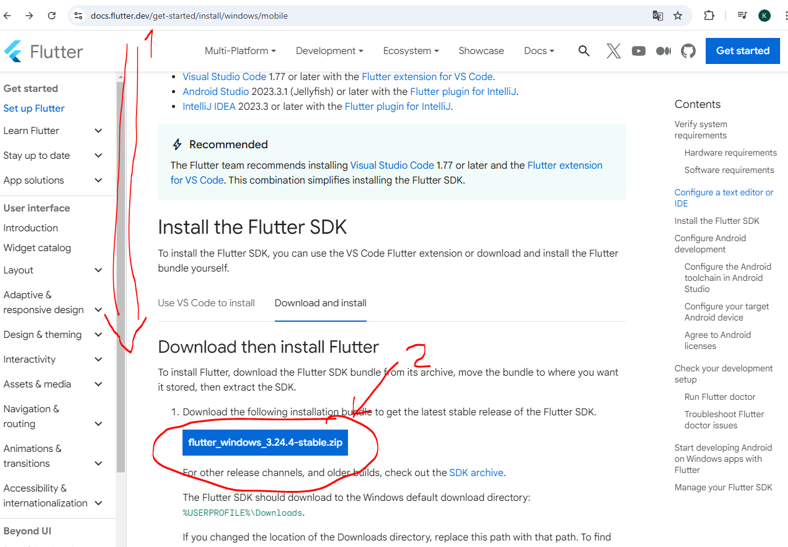Expand the Design & theming sidebar section
788x547 pixels.
(x=98, y=335)
